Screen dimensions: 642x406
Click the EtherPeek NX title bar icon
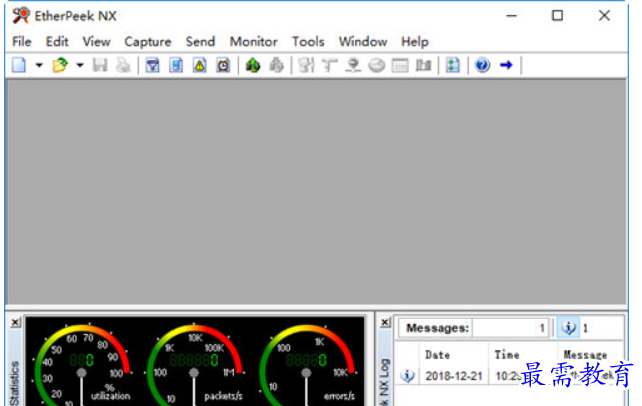pos(21,16)
